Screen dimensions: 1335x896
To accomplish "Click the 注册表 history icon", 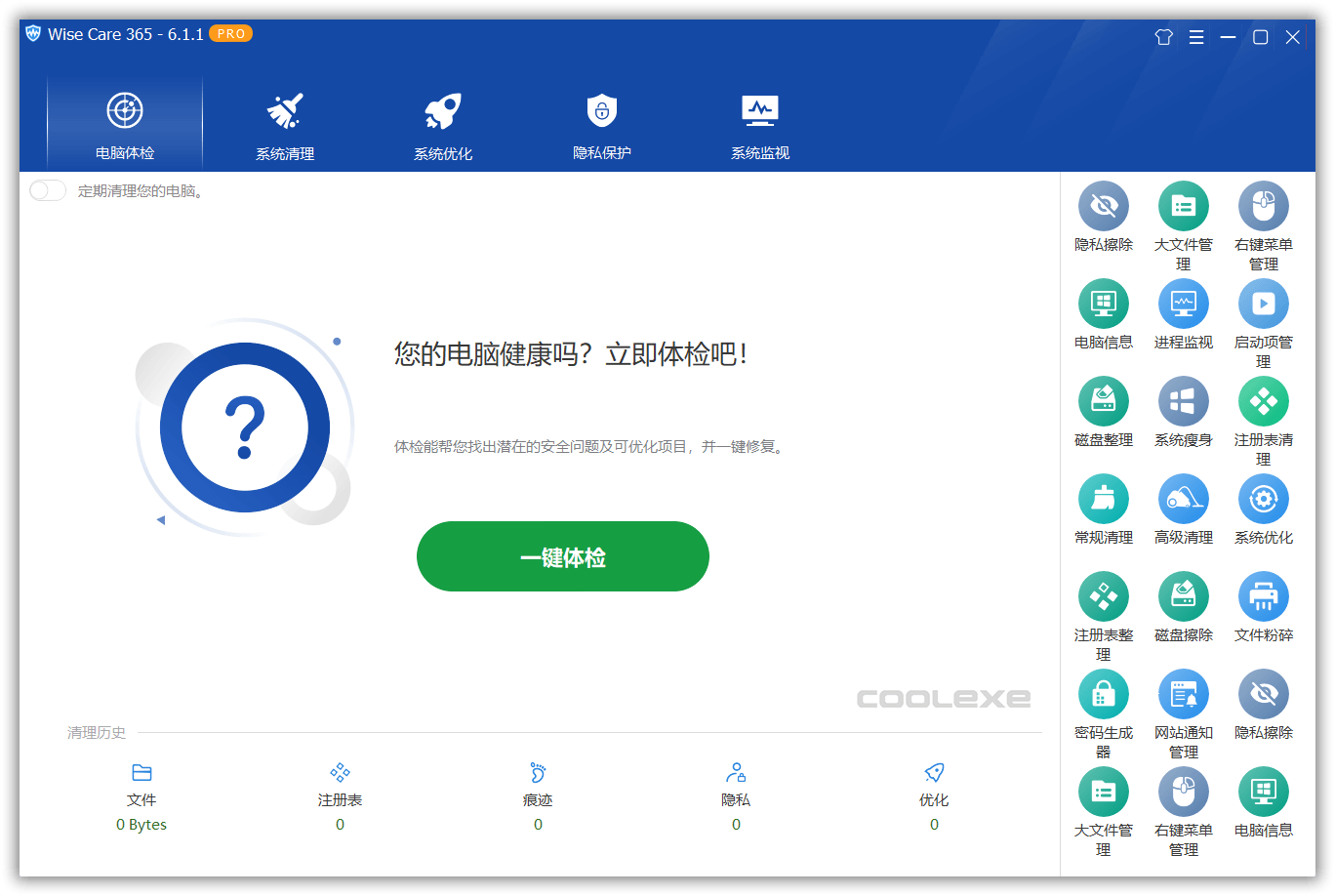I will coord(340,773).
